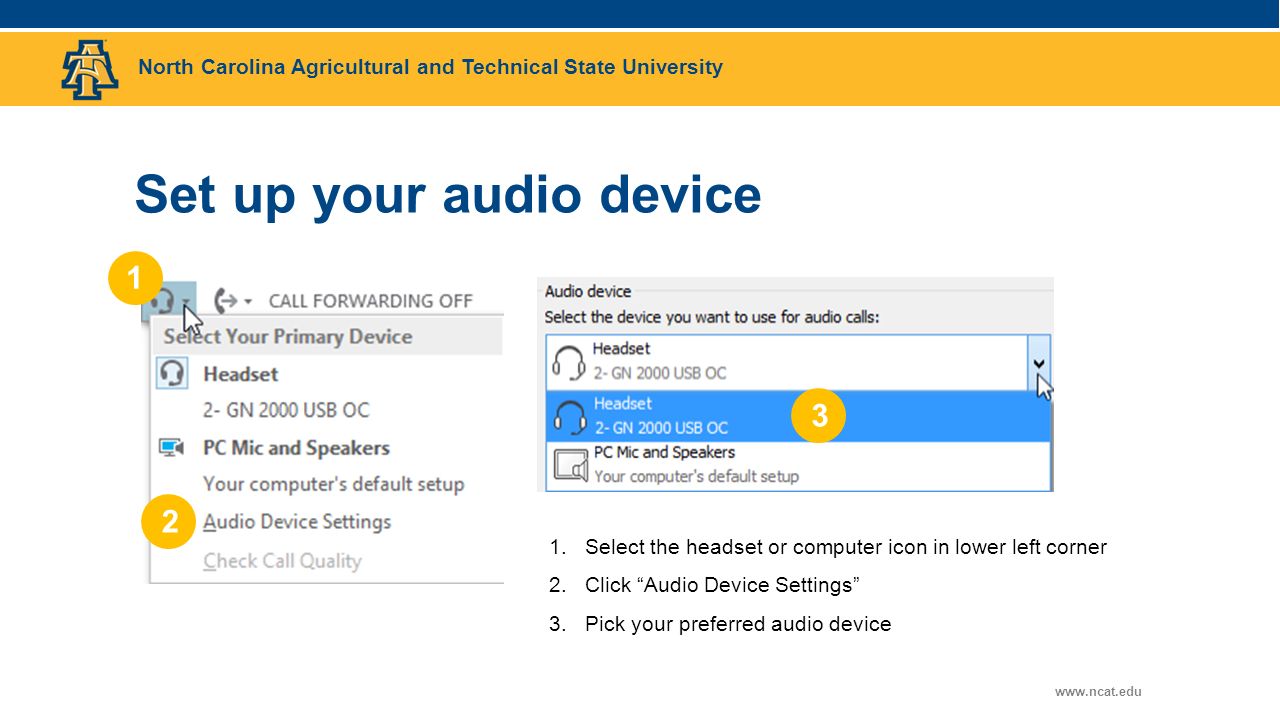Choose Headset as primary device
The image size is (1280, 720).
tap(240, 374)
